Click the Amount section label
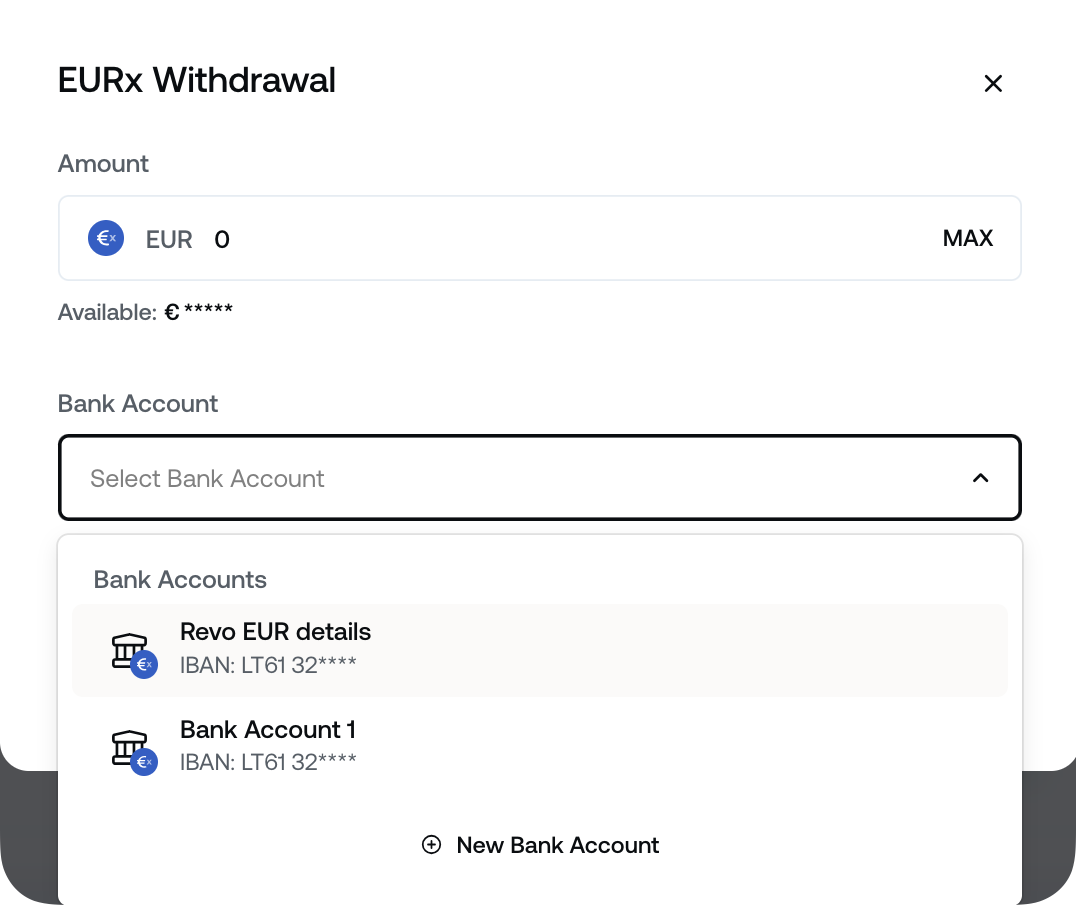Screen dimensions: 1076x905 (103, 163)
